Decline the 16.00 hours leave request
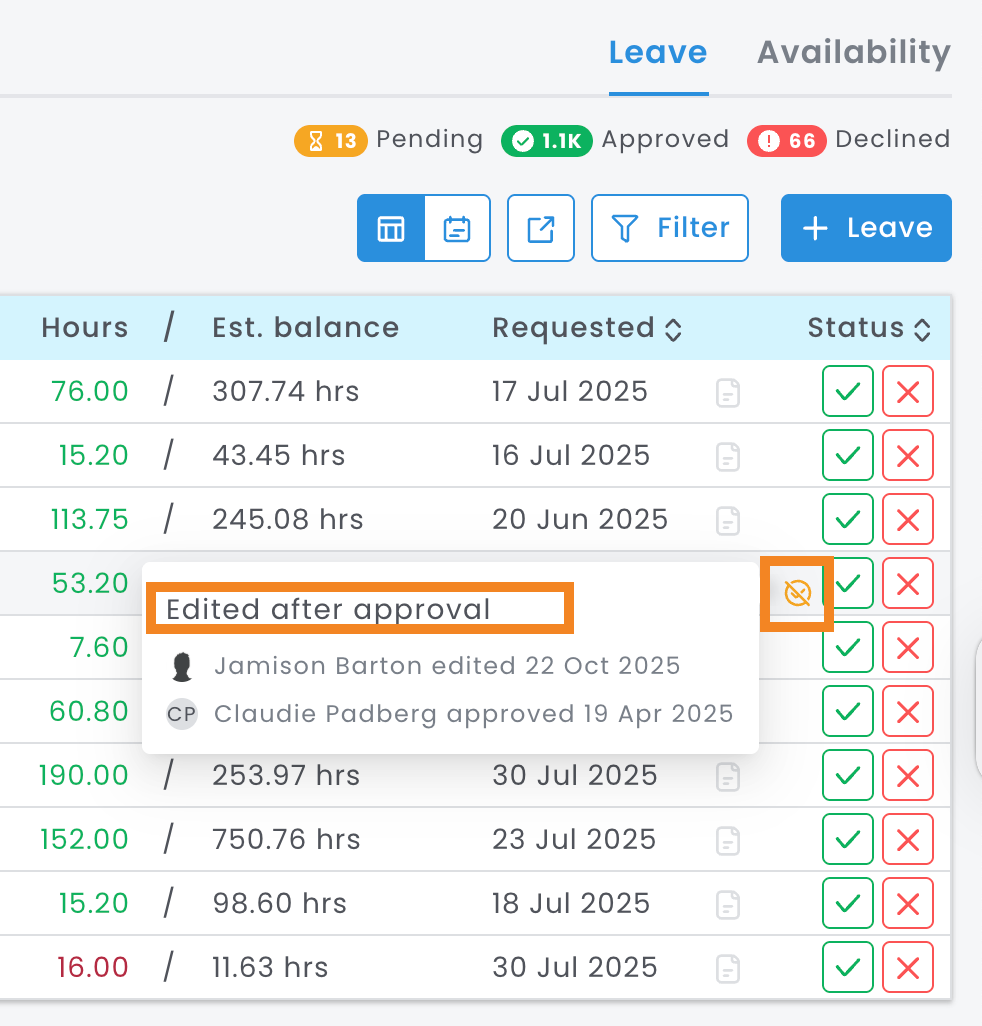The image size is (982, 1026). pyautogui.click(x=907, y=967)
